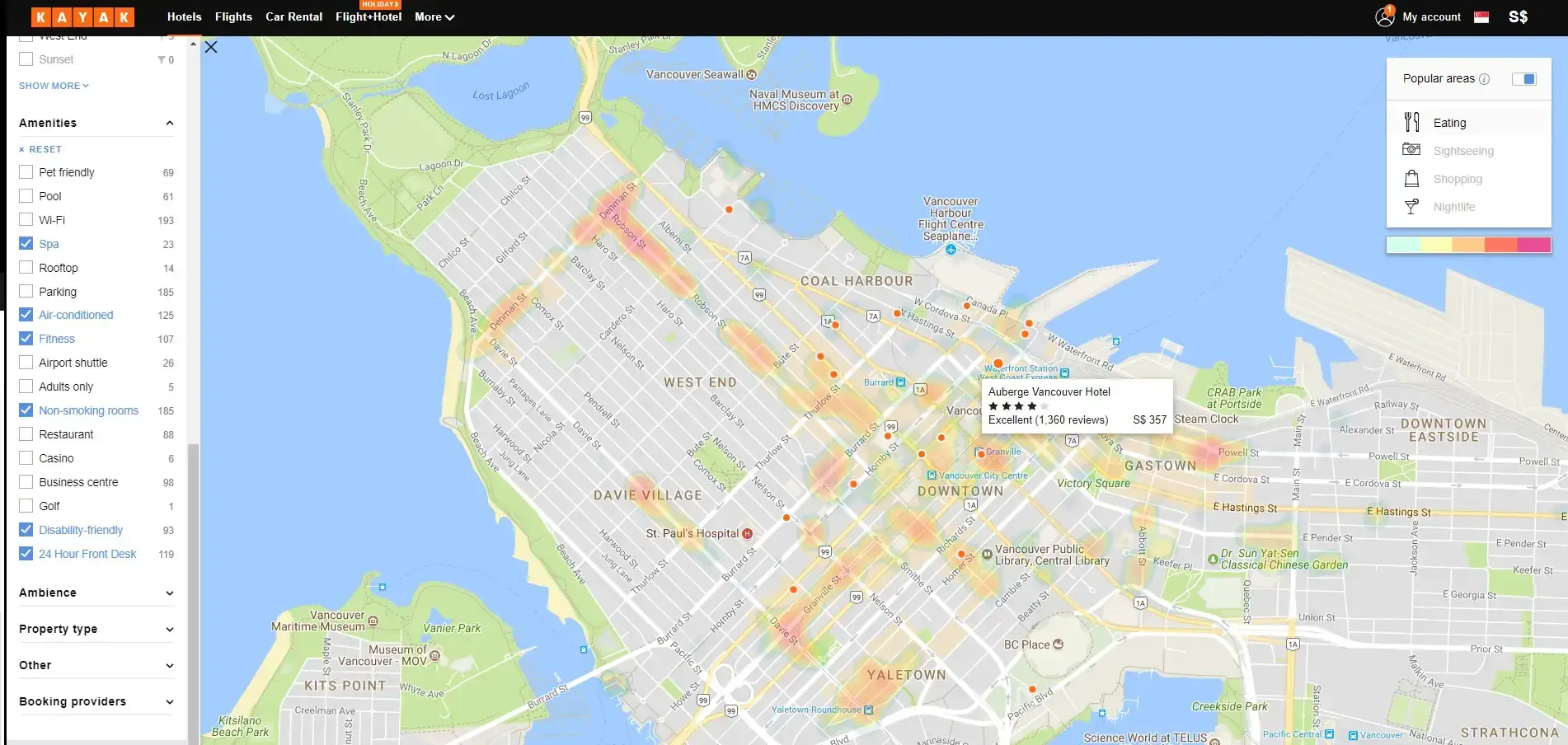Click the KAYAK logo

82,16
